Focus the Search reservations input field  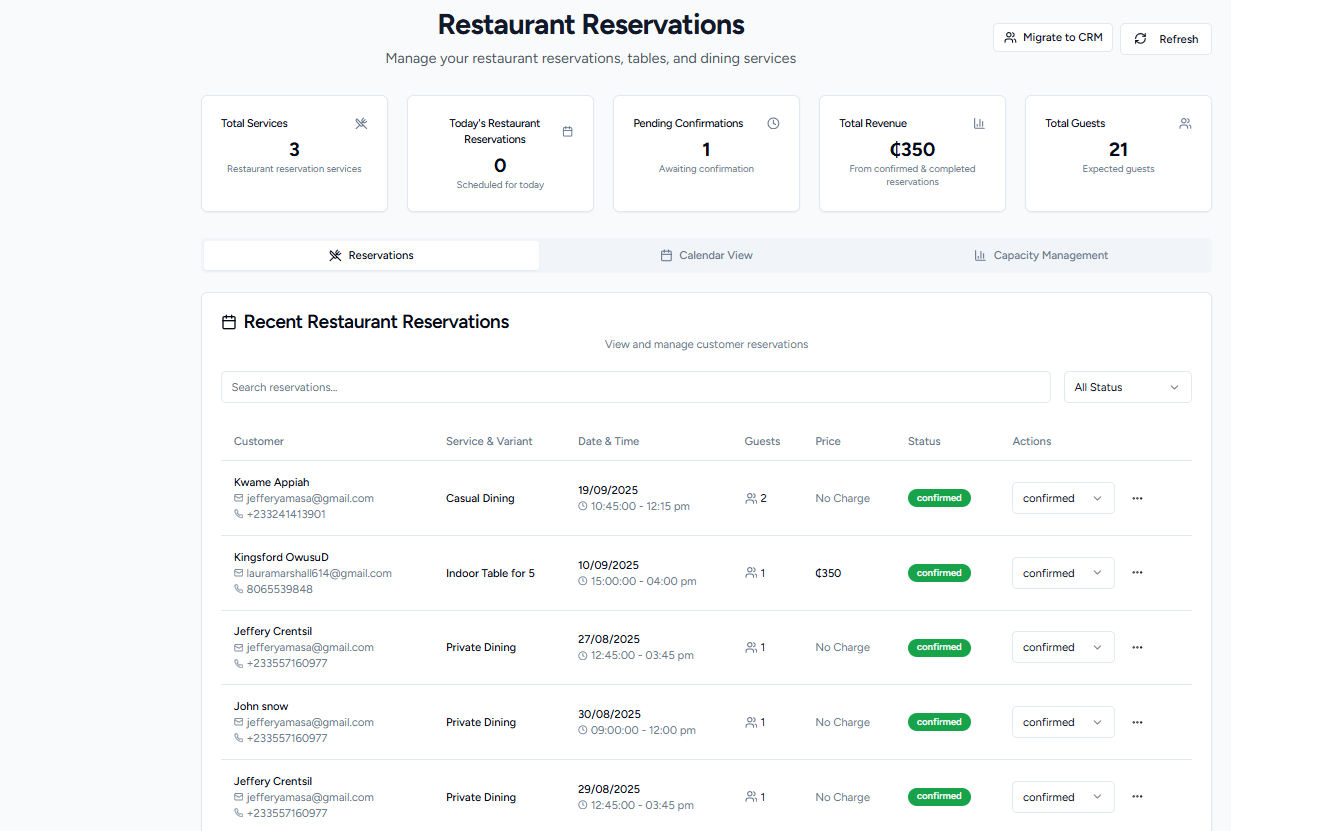(x=635, y=387)
